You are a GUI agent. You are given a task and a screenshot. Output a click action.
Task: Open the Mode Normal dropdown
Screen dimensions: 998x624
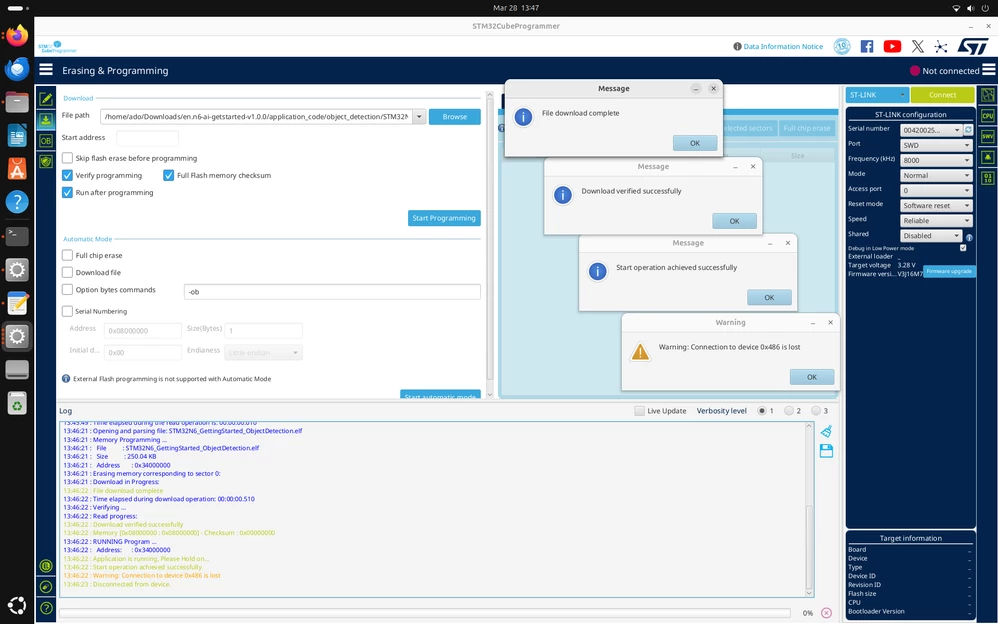click(x=936, y=175)
